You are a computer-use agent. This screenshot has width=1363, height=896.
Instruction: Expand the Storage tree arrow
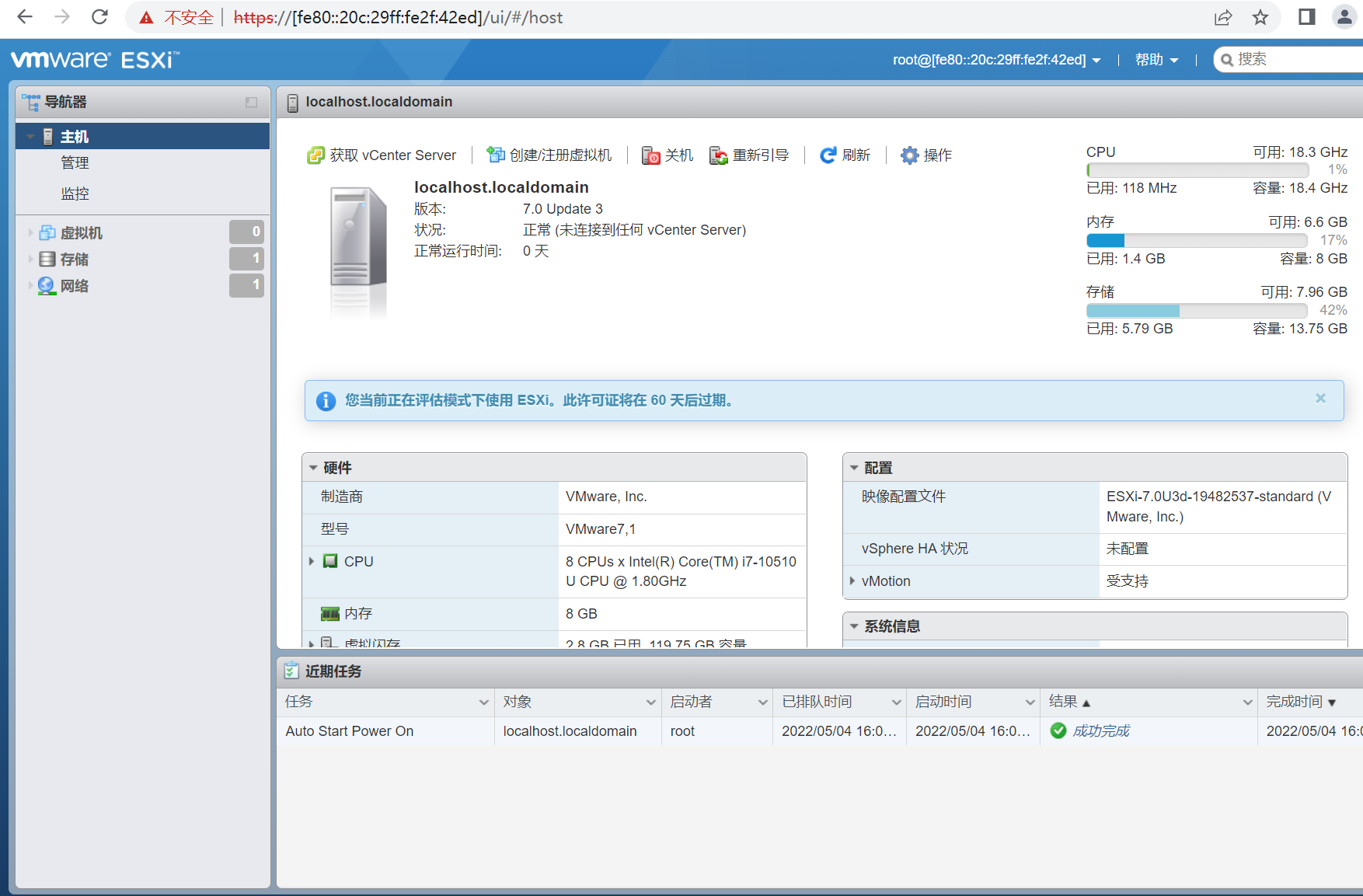pos(30,259)
